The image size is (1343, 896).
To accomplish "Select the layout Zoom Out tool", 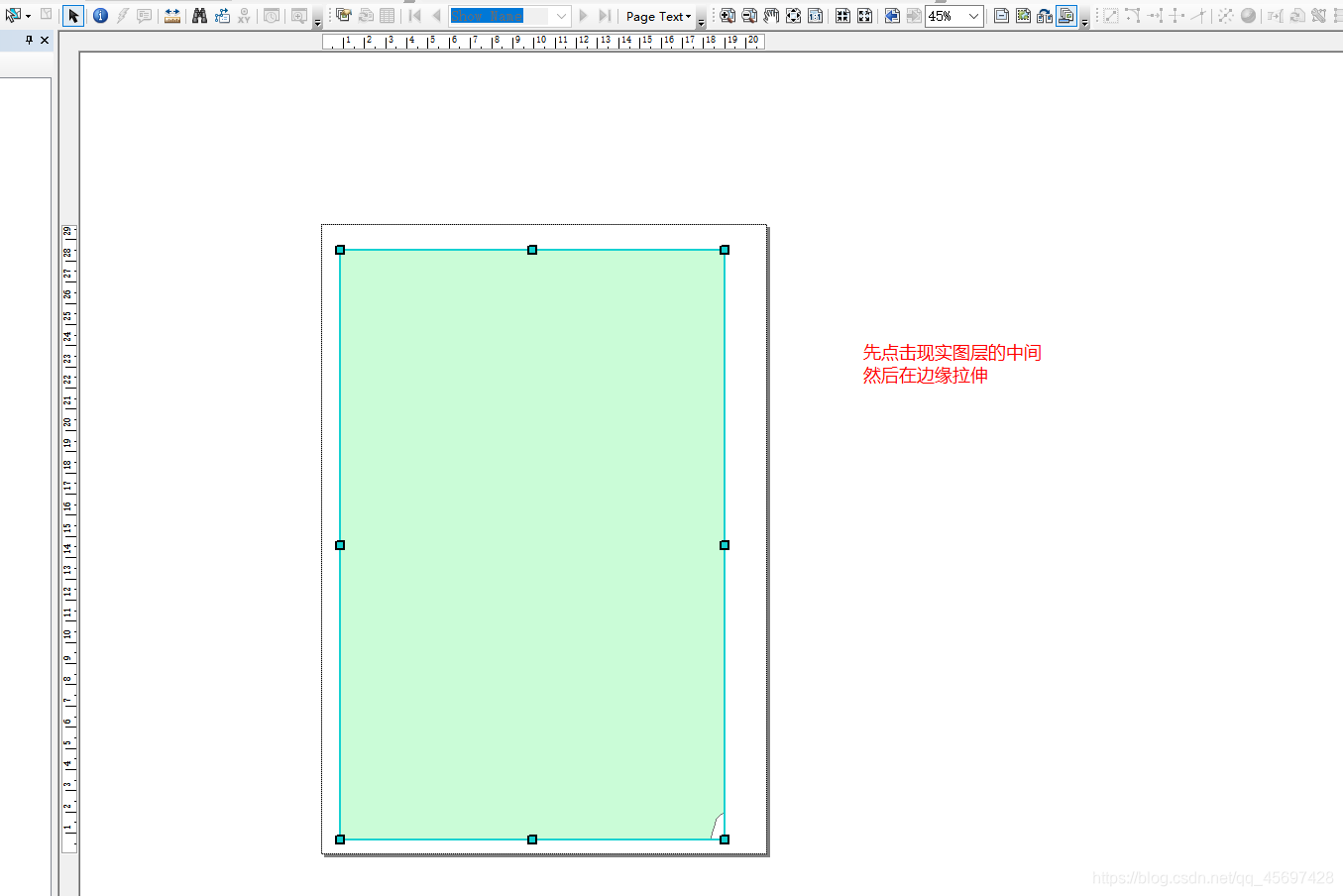I will (749, 16).
